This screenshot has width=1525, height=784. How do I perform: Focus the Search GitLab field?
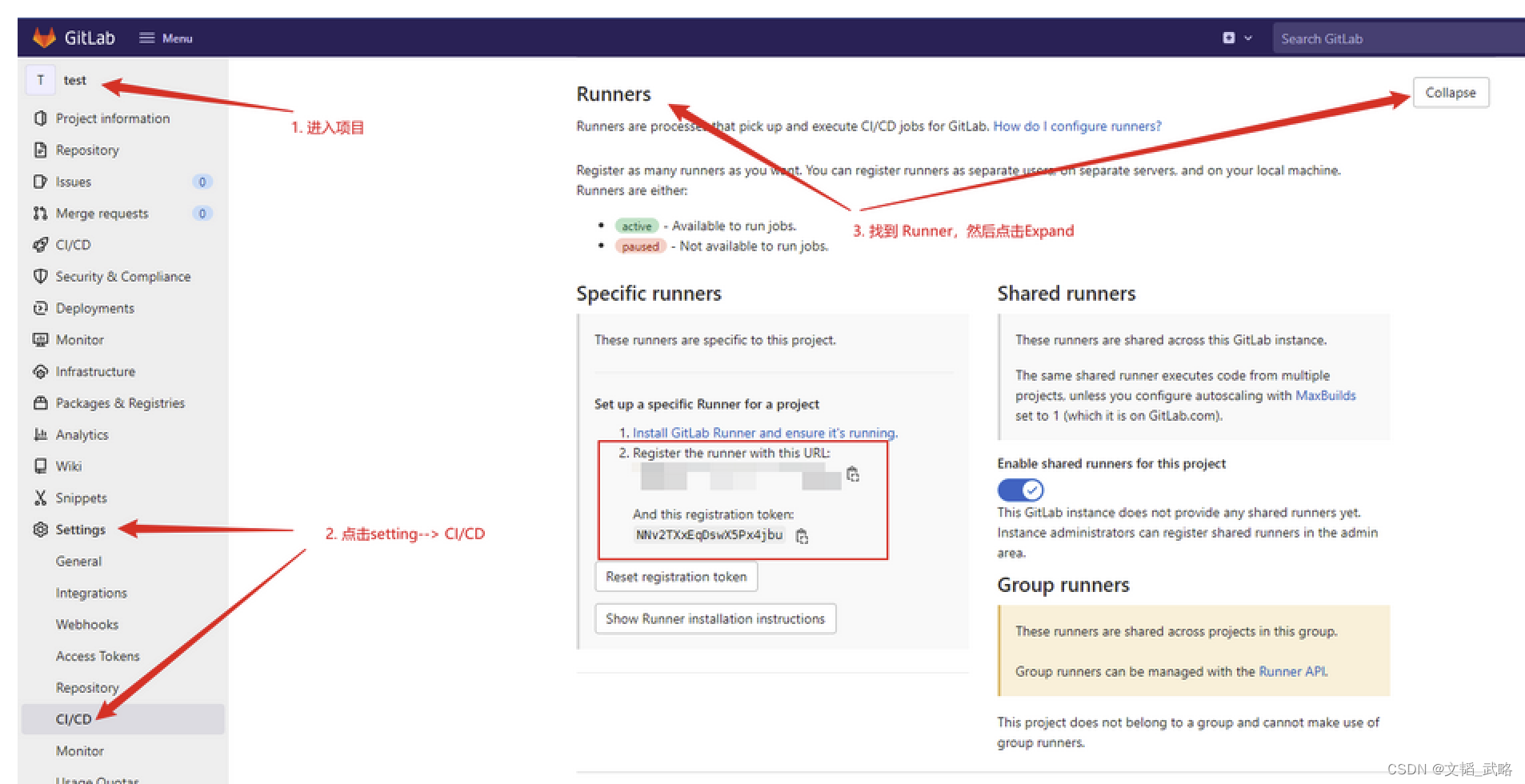(1399, 38)
